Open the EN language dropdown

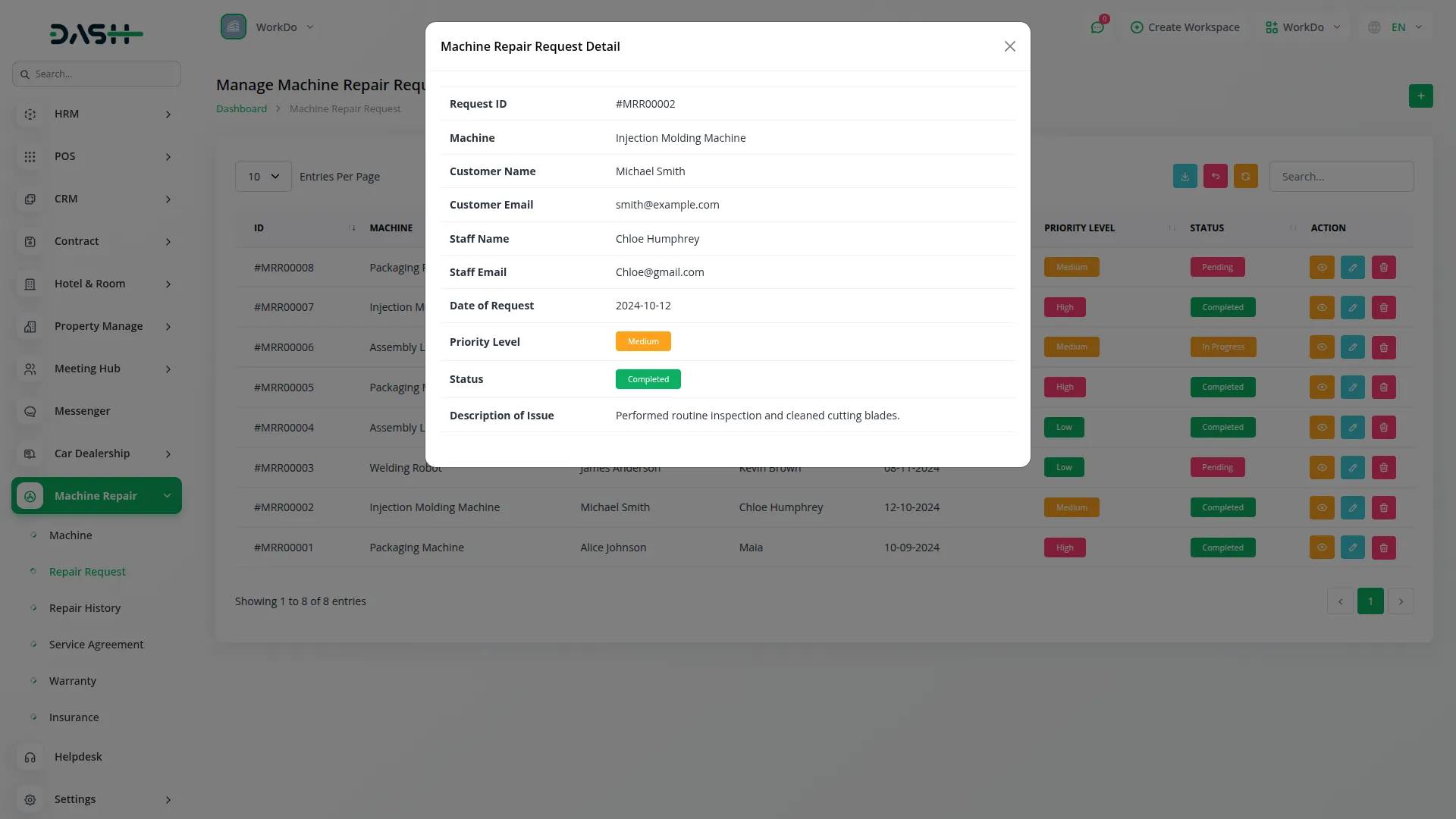1398,27
